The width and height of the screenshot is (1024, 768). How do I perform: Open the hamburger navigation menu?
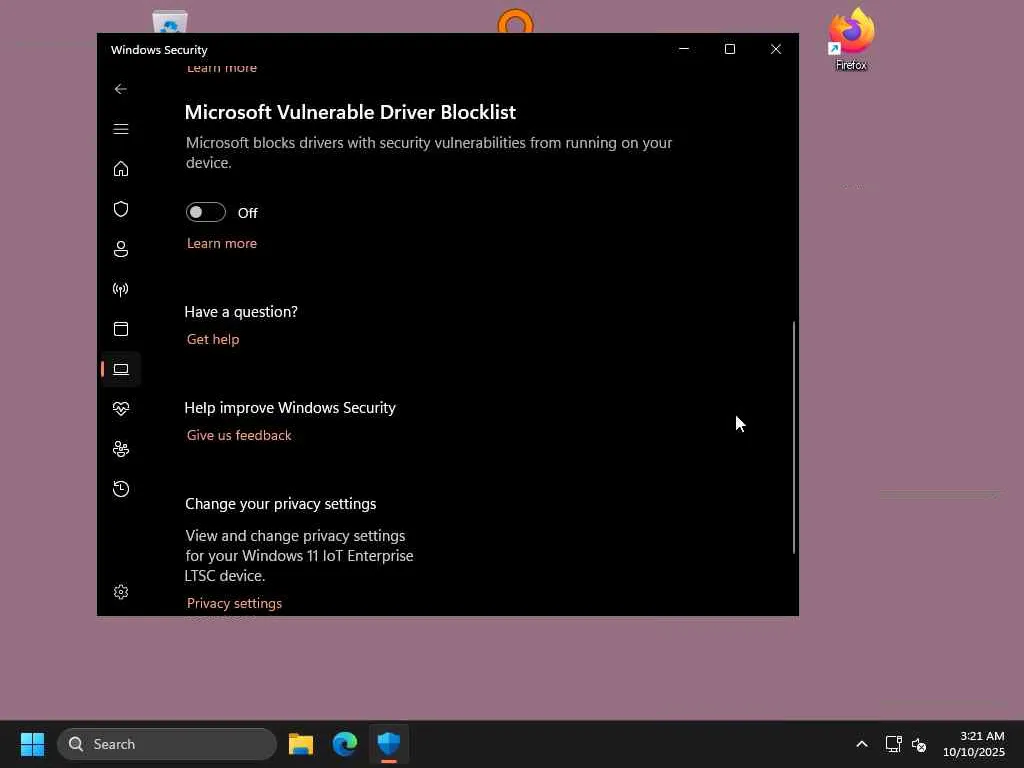click(121, 129)
